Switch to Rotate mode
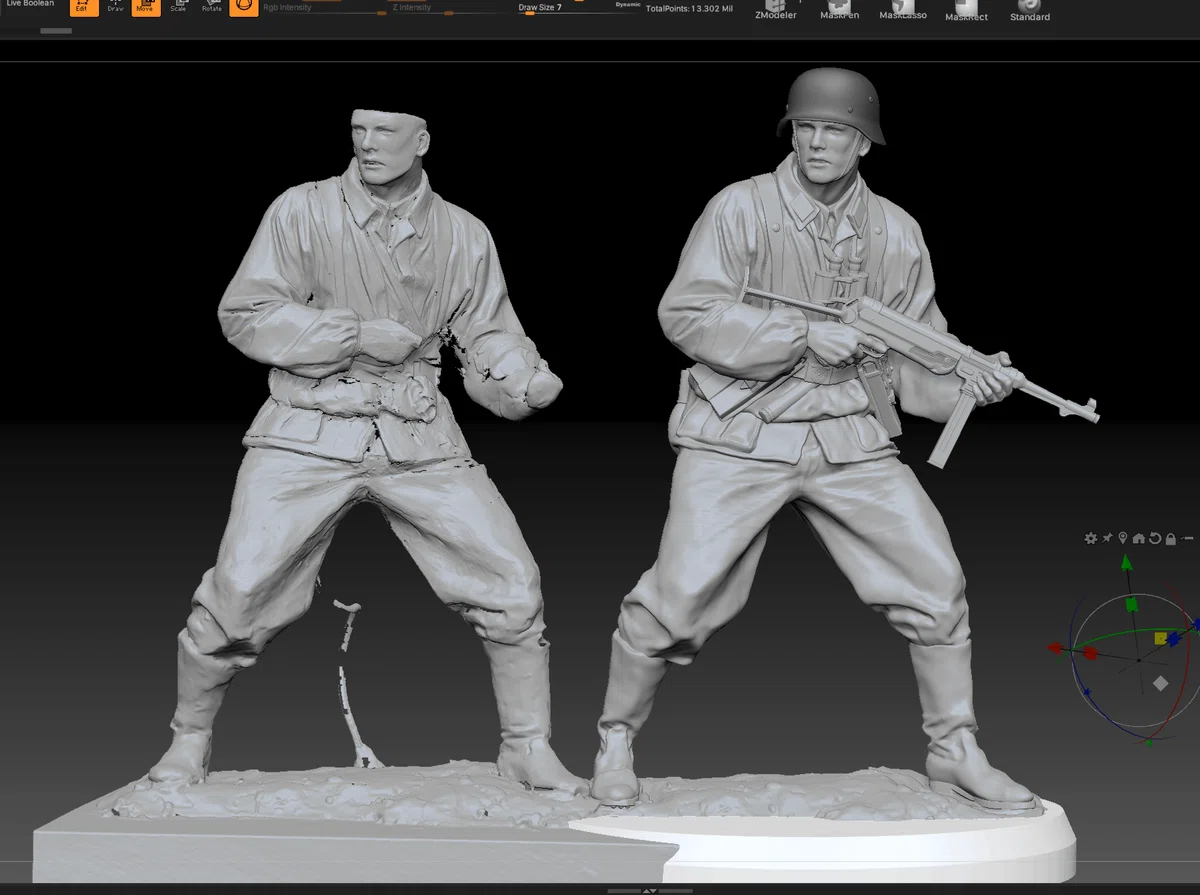The image size is (1200, 895). (212, 7)
